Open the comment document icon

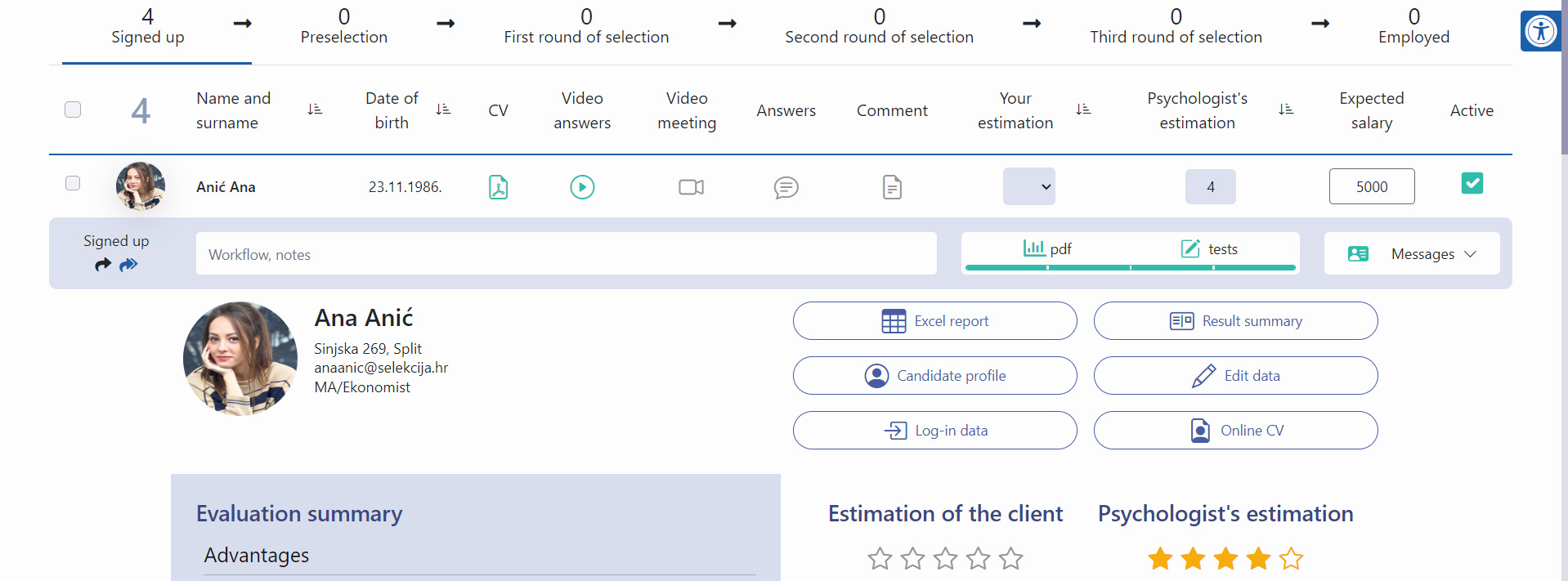click(892, 187)
